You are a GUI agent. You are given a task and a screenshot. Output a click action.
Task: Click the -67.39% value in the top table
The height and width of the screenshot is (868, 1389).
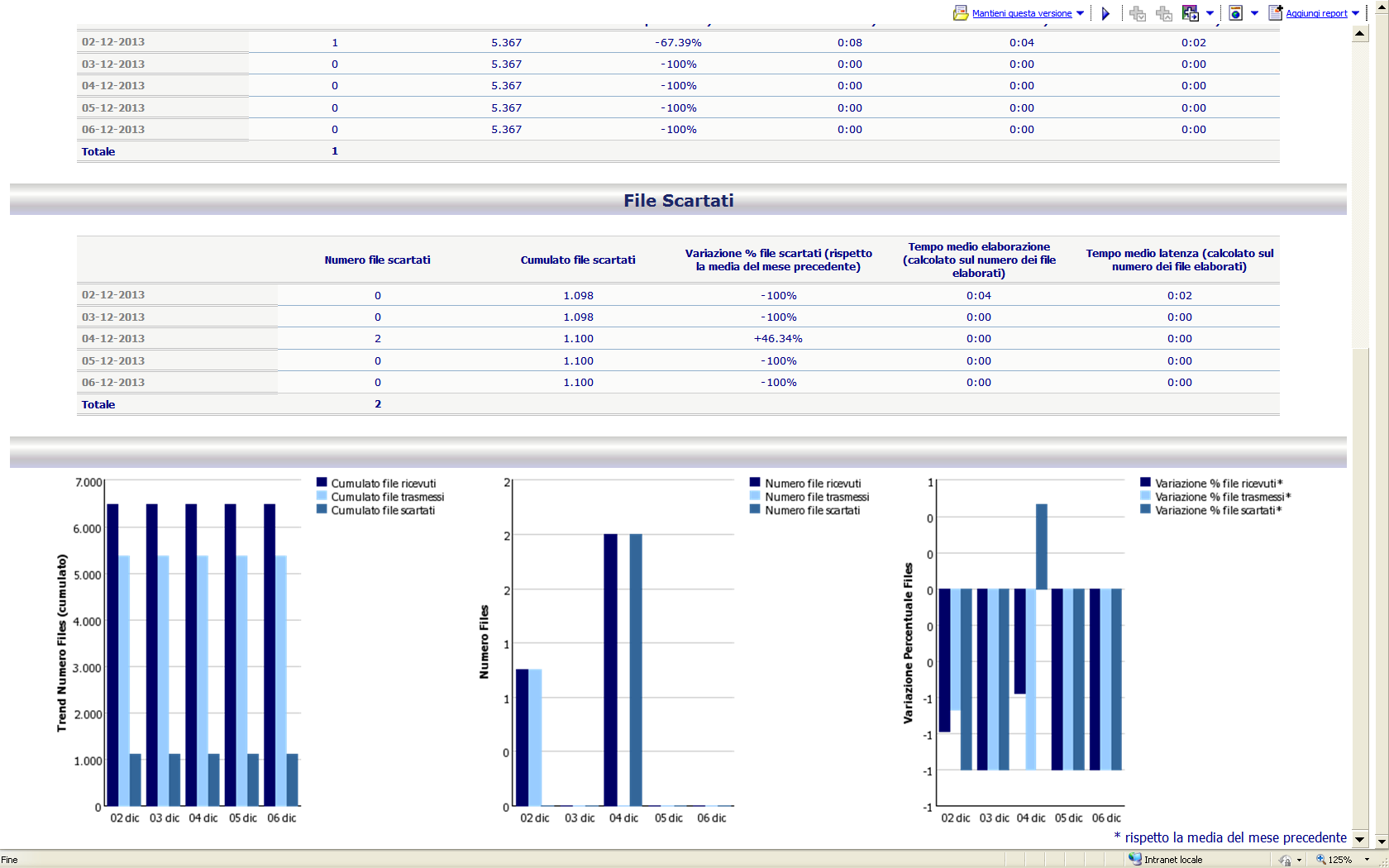click(678, 42)
